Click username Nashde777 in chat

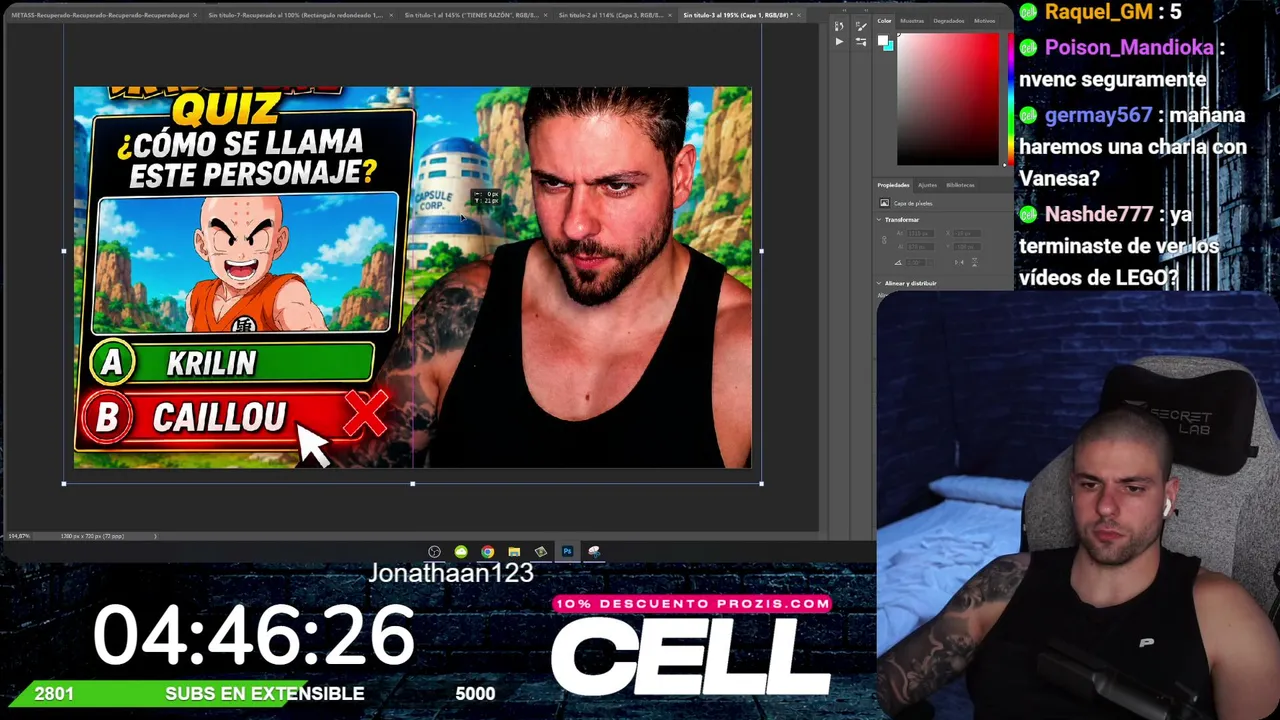[x=1098, y=215]
